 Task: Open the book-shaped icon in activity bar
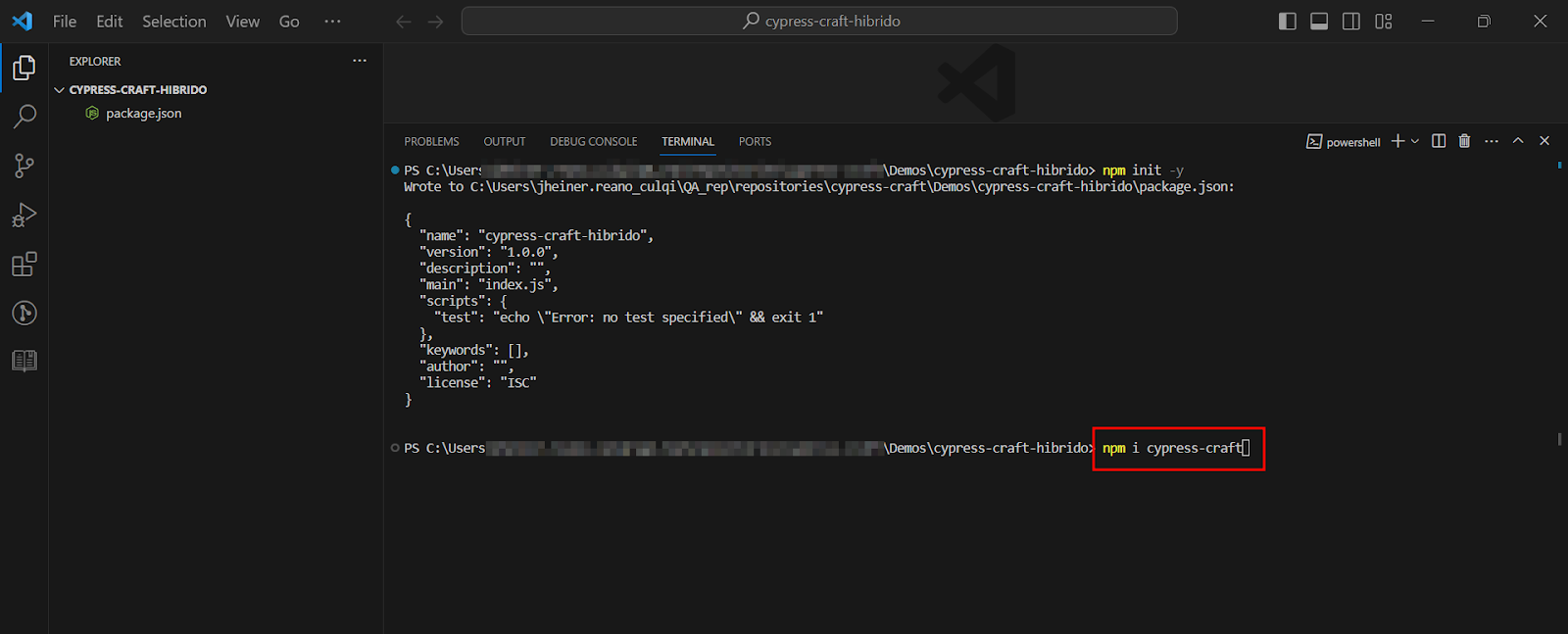coord(24,361)
